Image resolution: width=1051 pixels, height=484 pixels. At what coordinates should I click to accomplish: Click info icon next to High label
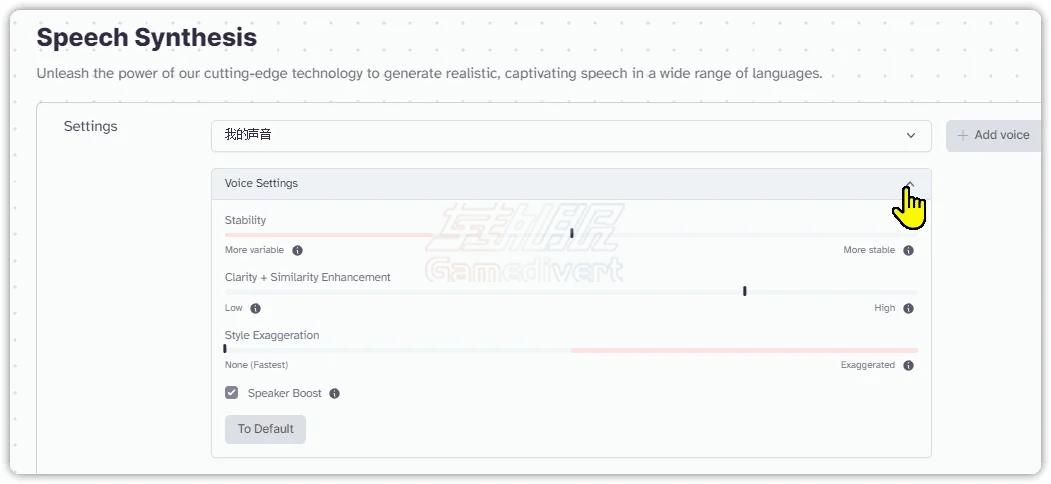click(908, 309)
